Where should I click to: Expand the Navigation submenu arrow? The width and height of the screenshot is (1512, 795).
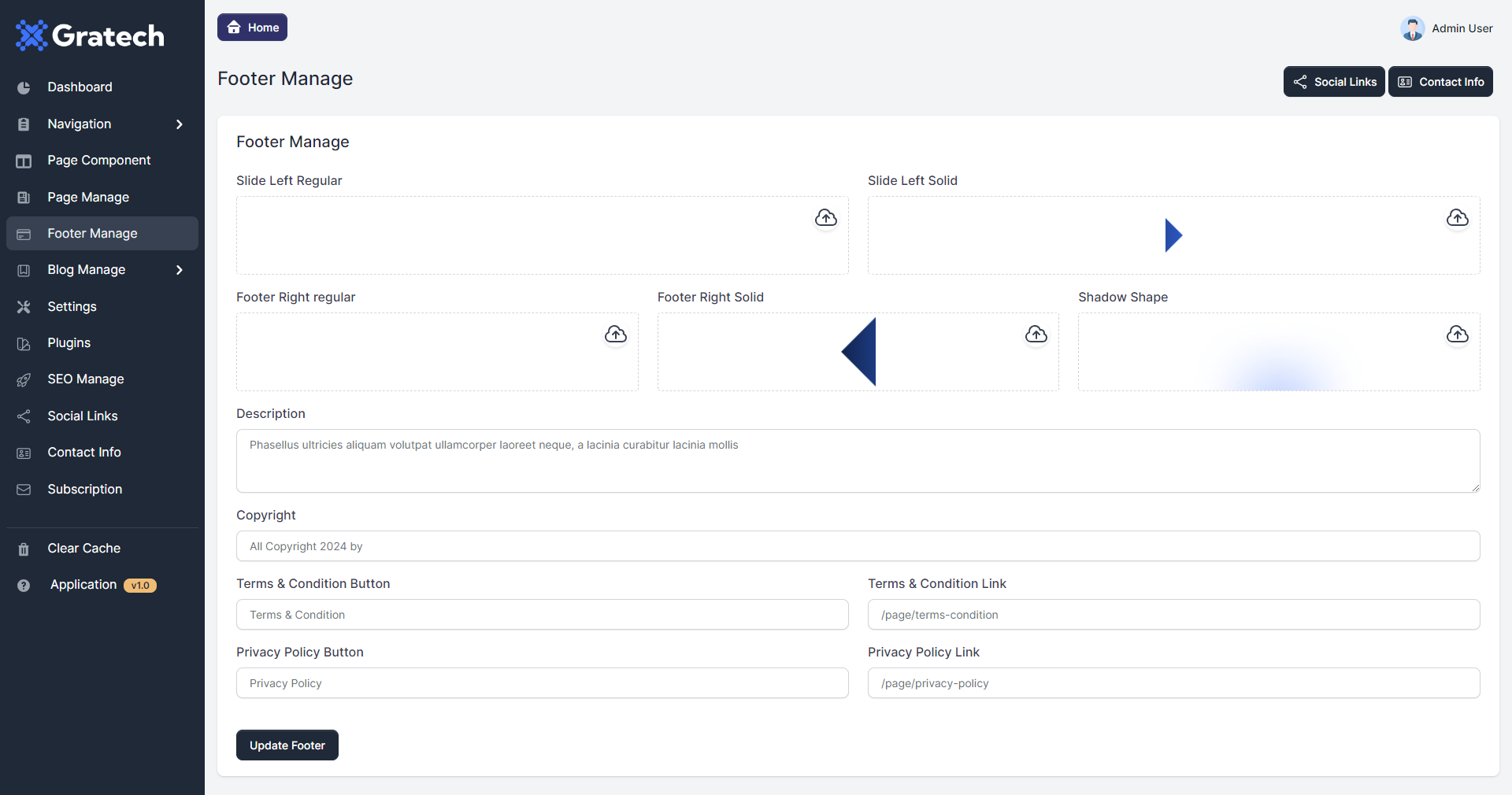[180, 124]
